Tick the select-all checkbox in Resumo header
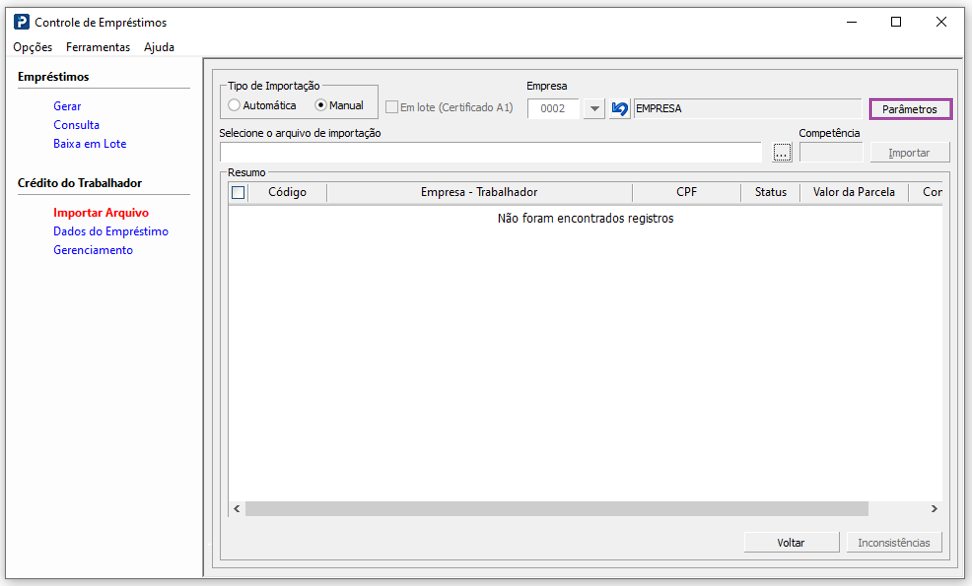 238,192
